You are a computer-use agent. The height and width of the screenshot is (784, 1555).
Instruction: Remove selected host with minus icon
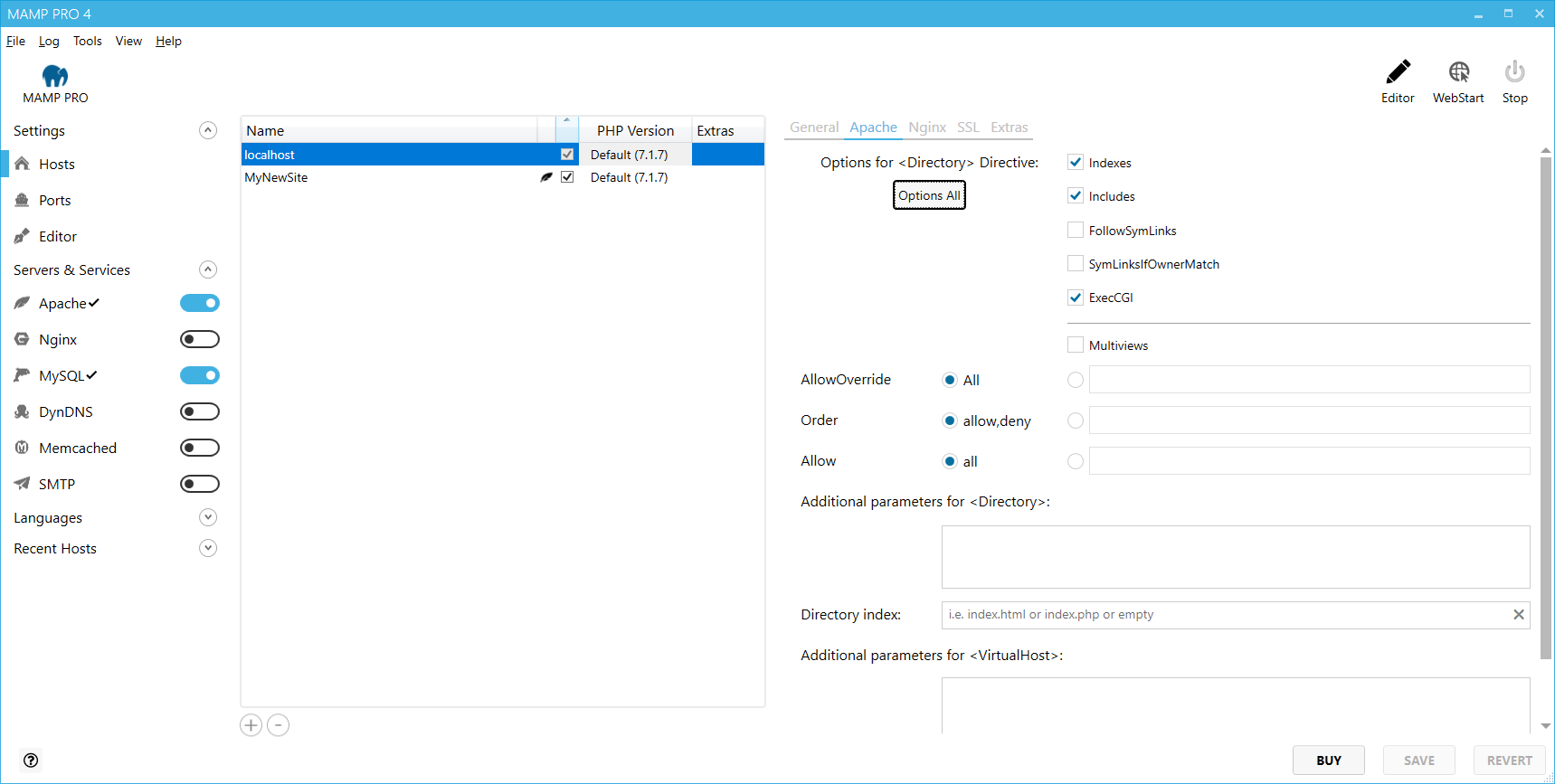coord(279,725)
